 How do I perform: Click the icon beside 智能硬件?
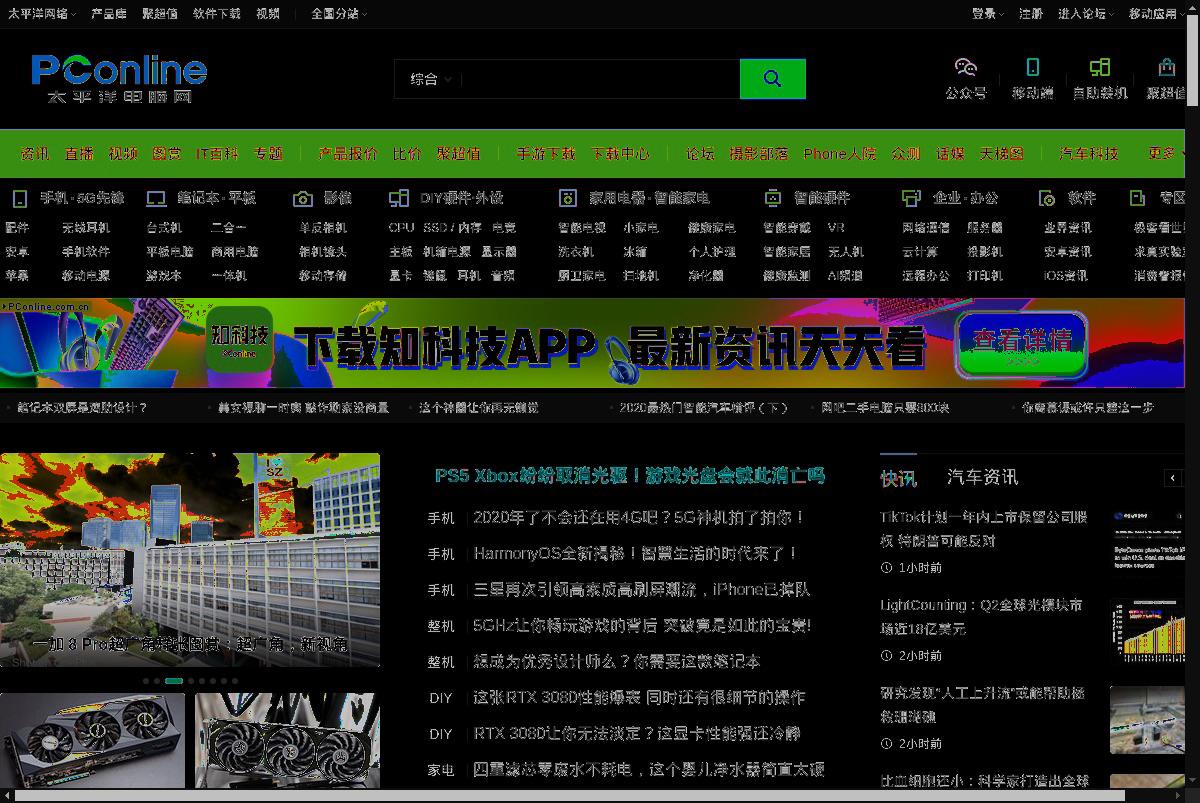(x=773, y=198)
